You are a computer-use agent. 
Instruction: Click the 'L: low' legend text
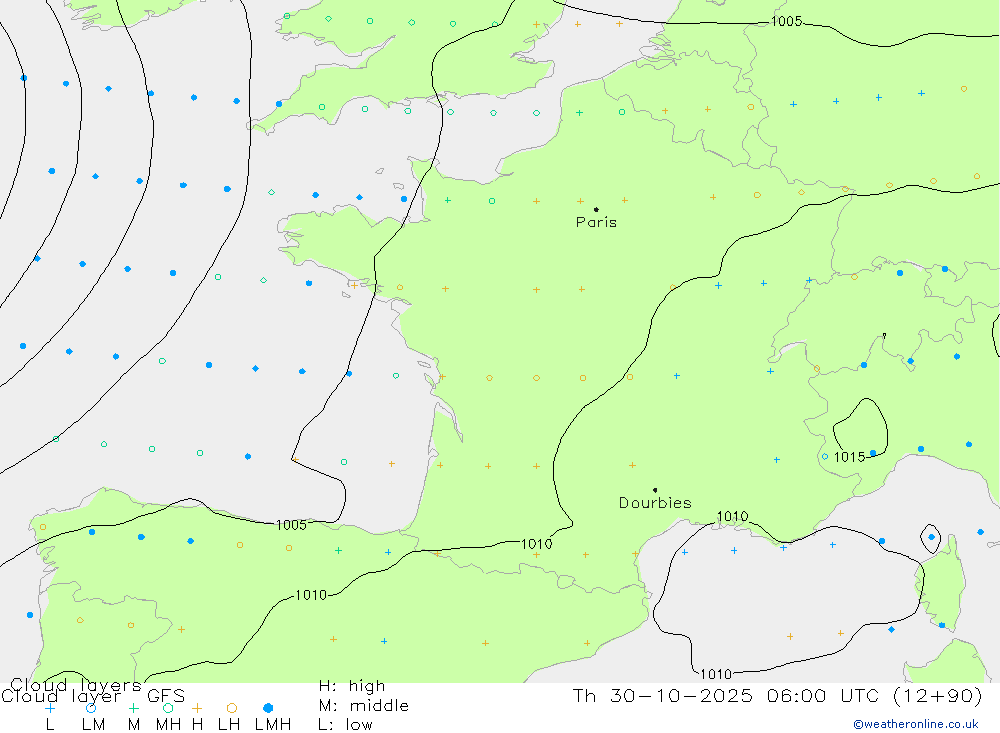point(345,725)
